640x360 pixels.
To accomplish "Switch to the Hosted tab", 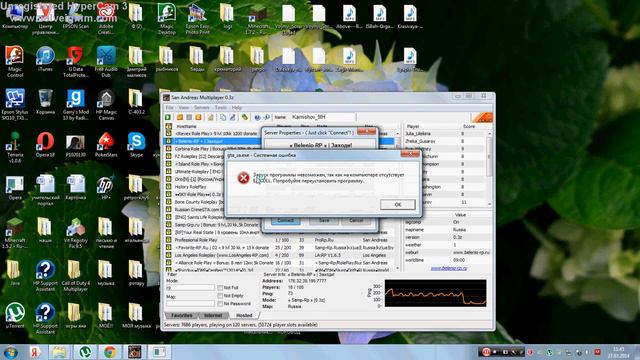I will [x=244, y=316].
